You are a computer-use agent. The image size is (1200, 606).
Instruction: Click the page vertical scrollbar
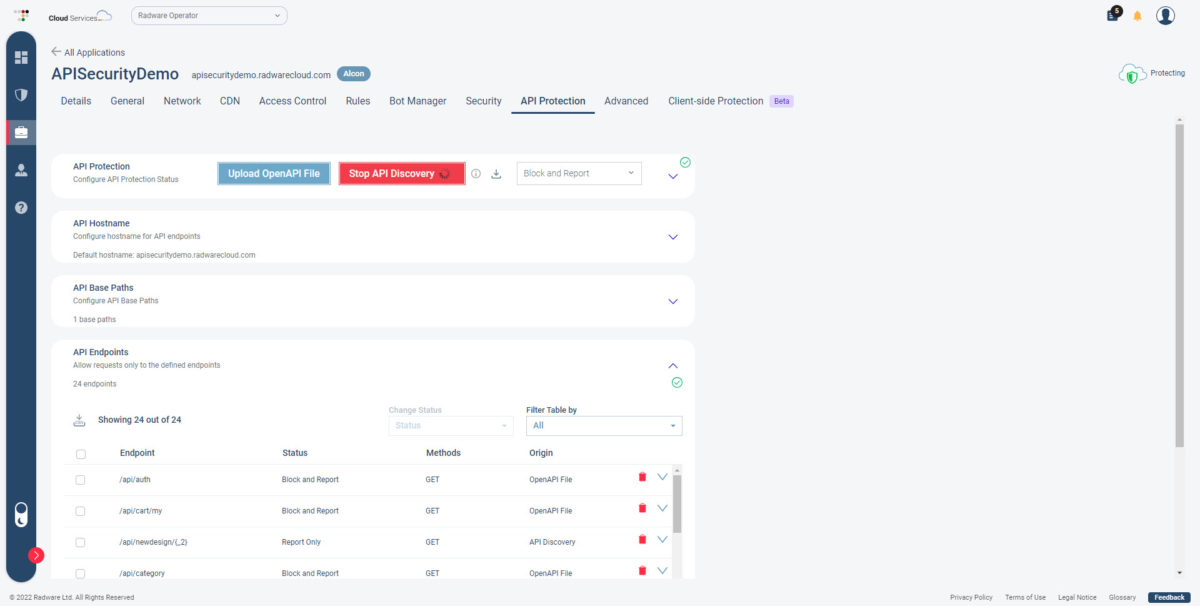pos(1180,285)
